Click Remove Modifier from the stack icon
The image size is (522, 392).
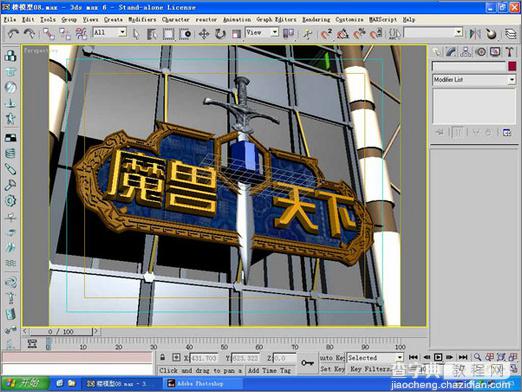tap(488, 132)
